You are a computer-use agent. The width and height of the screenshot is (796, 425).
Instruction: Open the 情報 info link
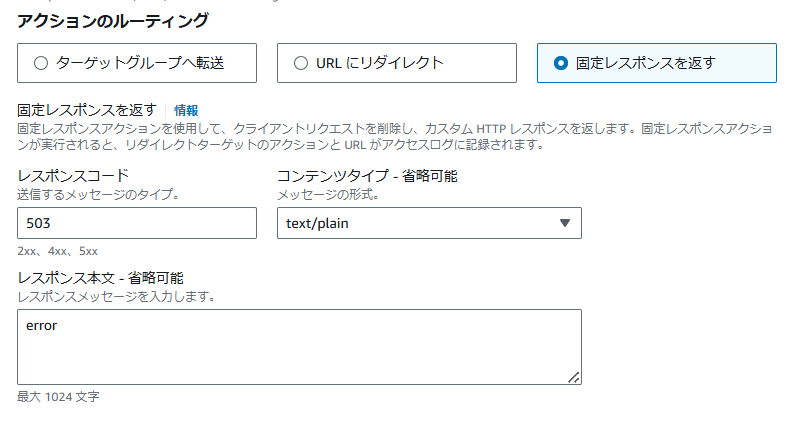pos(186,110)
